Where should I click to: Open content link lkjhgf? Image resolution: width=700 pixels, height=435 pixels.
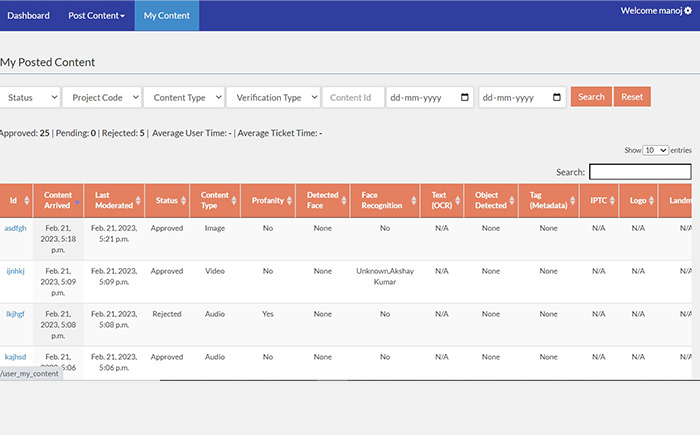point(15,314)
